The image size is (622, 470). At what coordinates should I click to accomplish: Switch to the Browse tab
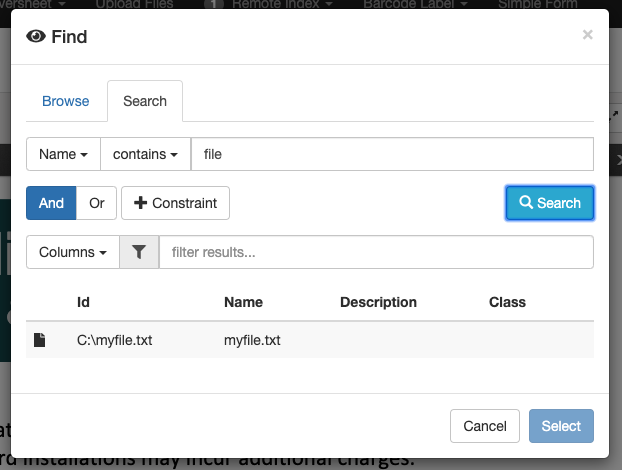[x=65, y=101]
